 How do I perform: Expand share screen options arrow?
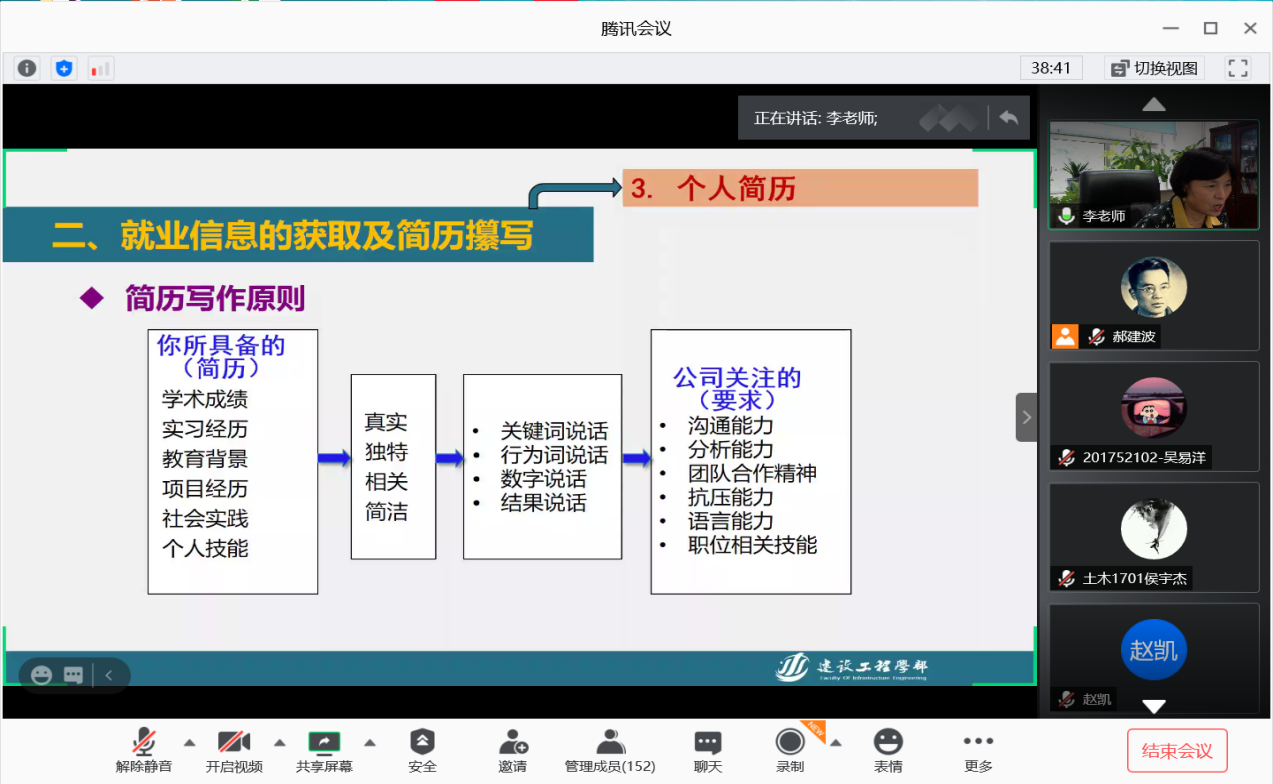tap(370, 742)
